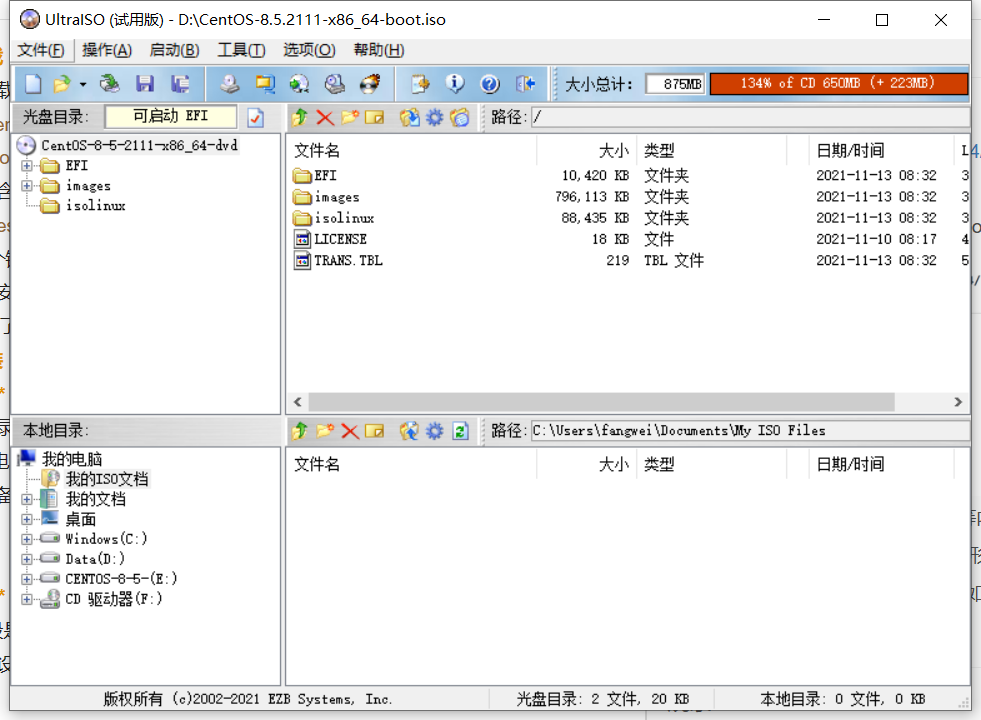Click the Make CD/DVD image icon
The height and width of the screenshot is (720, 981).
click(x=230, y=84)
